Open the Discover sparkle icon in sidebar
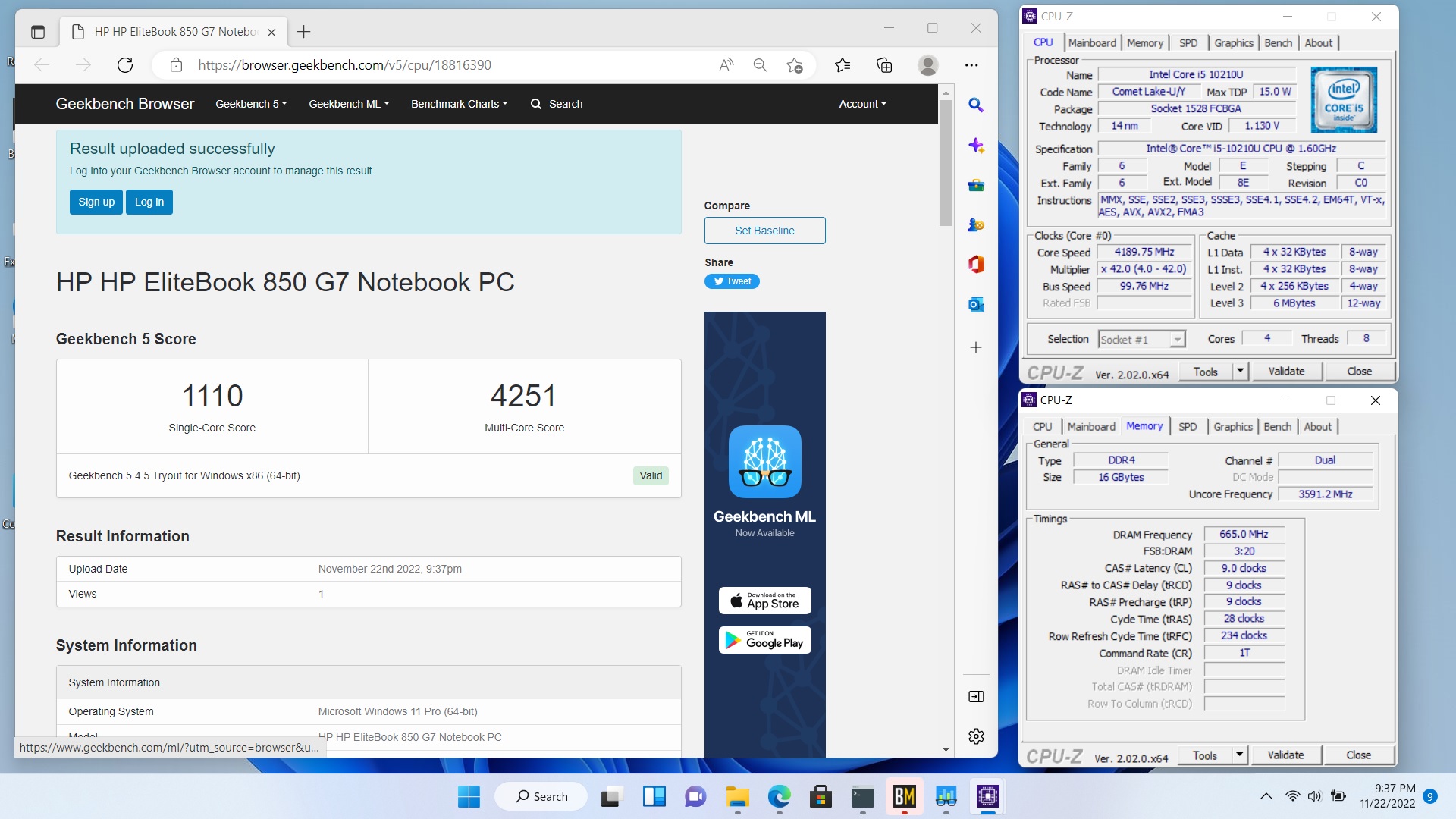1456x819 pixels. click(x=976, y=146)
